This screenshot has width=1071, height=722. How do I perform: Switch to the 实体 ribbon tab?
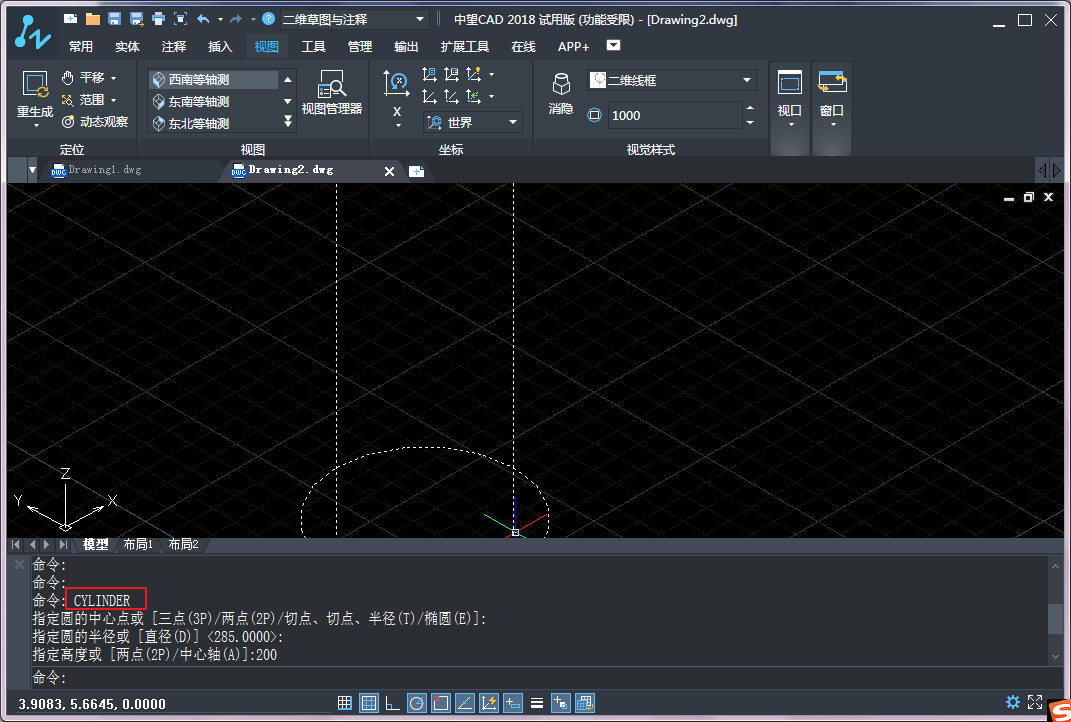(x=127, y=46)
